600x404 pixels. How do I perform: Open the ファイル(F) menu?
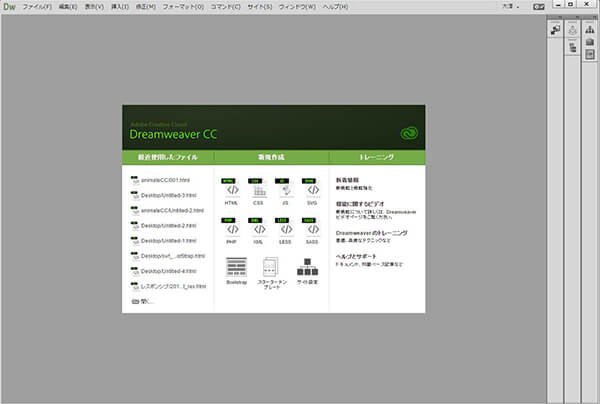[x=37, y=7]
